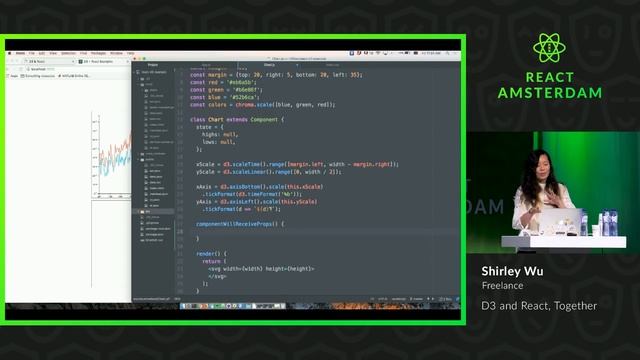Screen dimensions: 640x360
Task: Open the Edit menu
Action: tap(42, 53)
